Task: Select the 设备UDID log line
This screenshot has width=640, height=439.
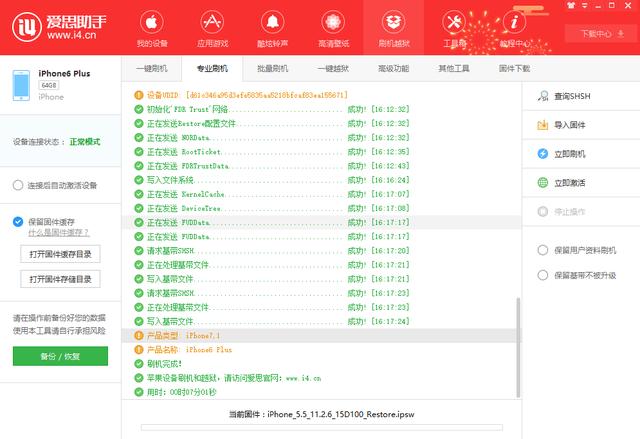Action: pos(321,95)
